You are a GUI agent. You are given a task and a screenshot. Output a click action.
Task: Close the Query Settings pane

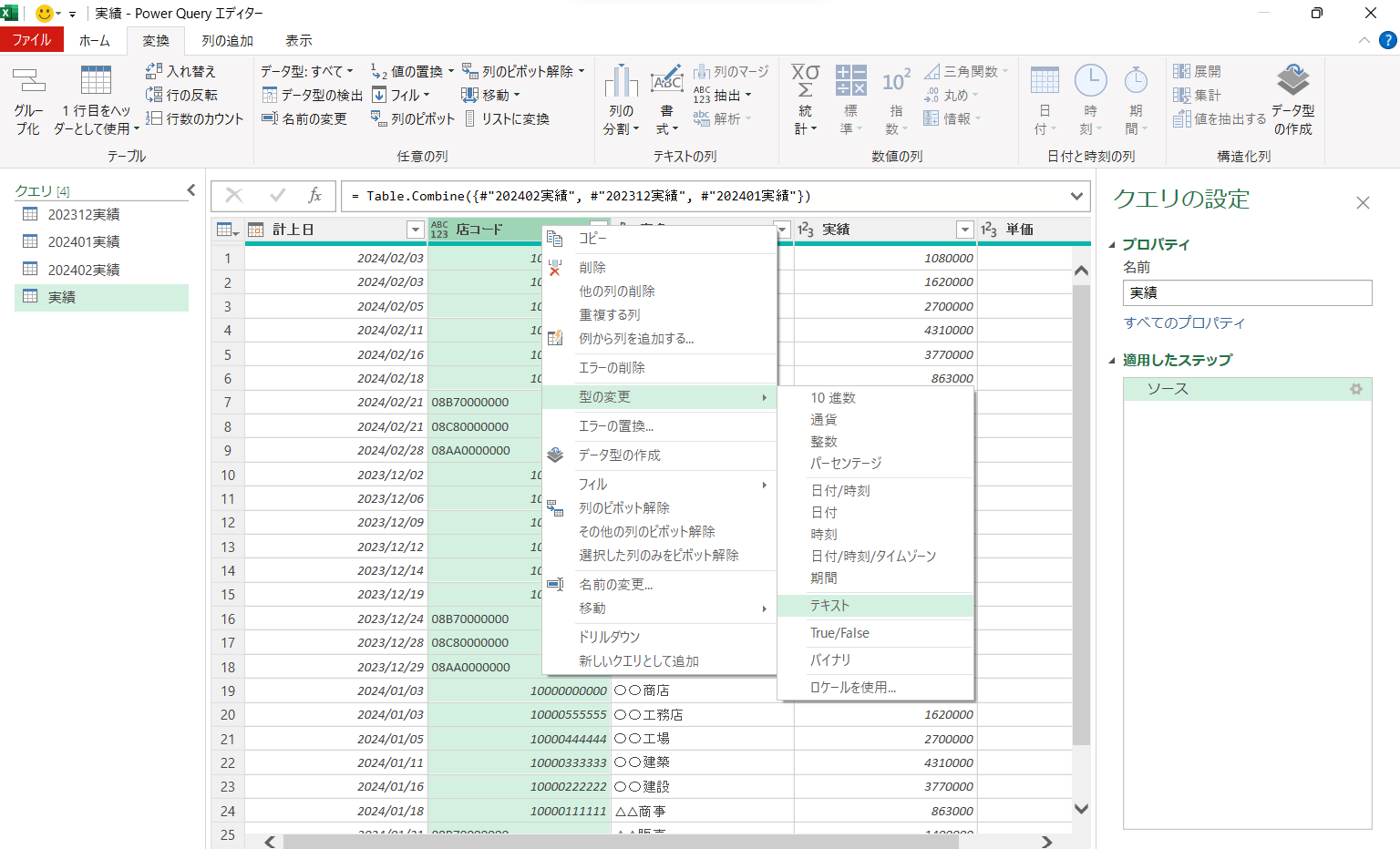pyautogui.click(x=1363, y=202)
